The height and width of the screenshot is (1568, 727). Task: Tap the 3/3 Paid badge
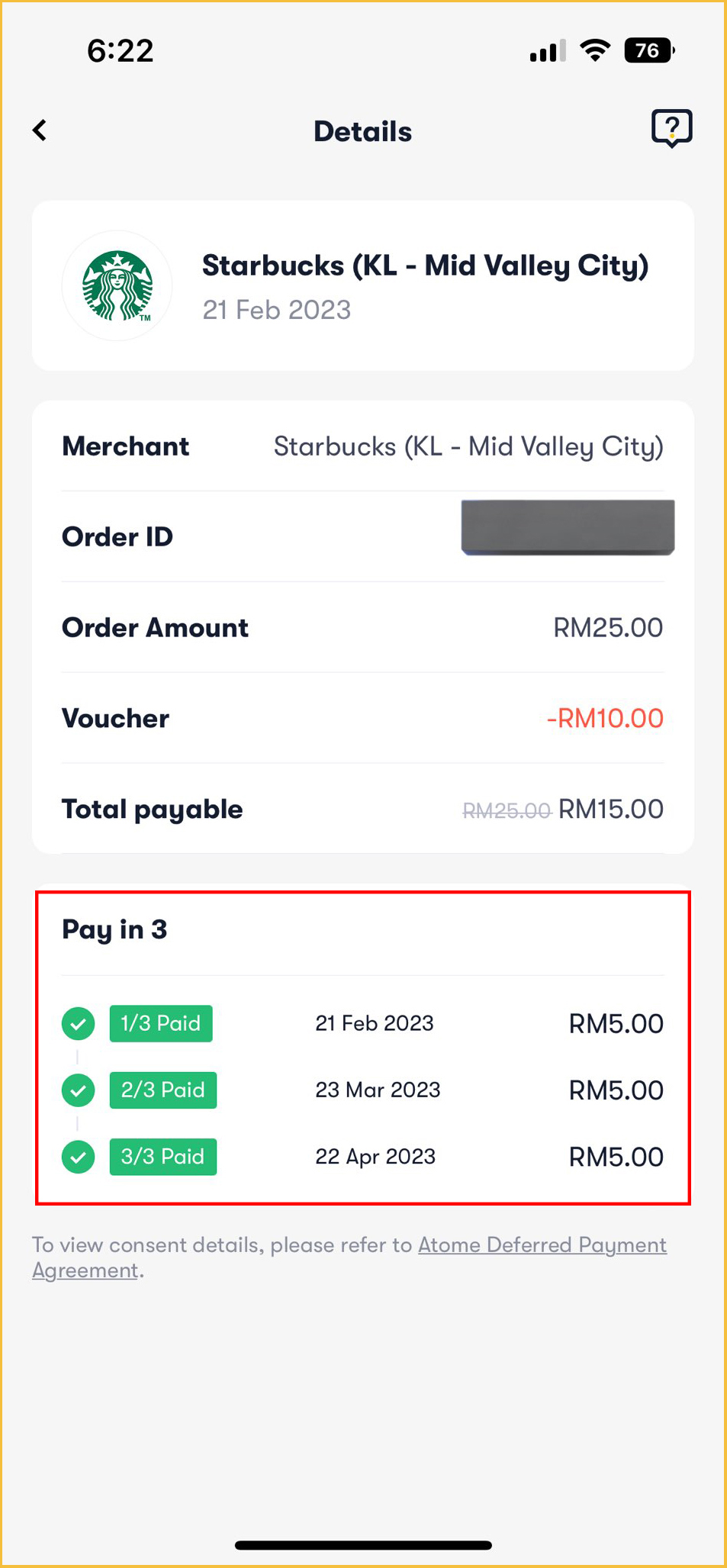163,1157
